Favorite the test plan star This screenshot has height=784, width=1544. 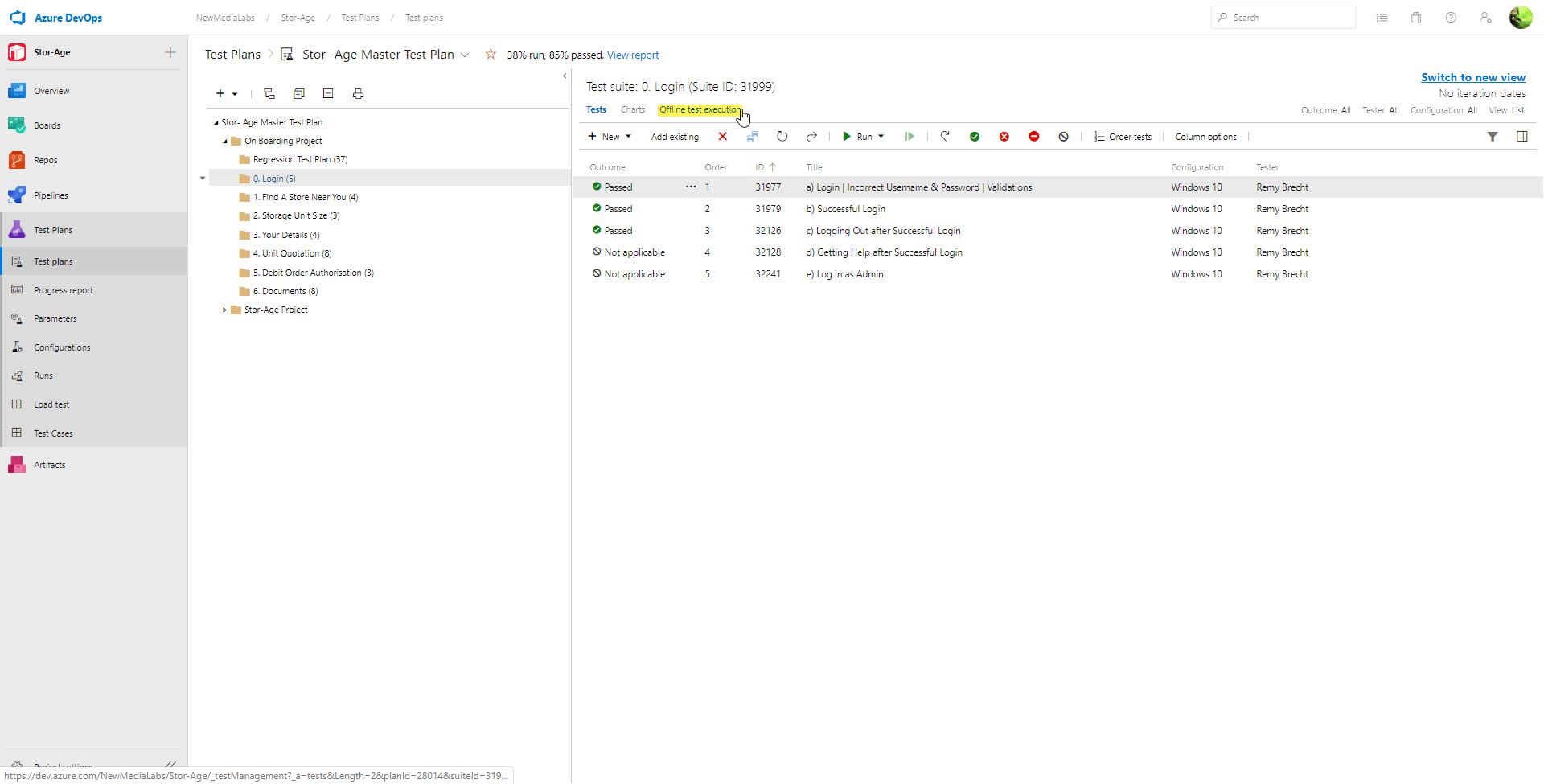491,54
